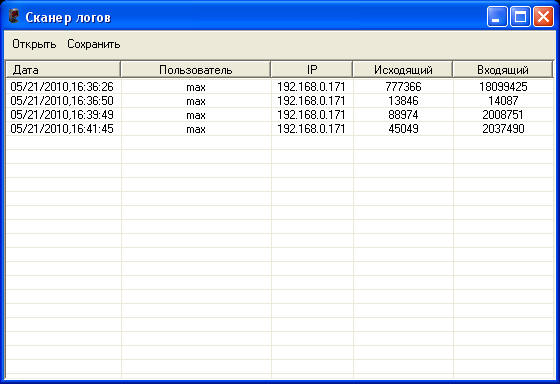Close the Сканер логов window
The image size is (560, 384).
544,17
